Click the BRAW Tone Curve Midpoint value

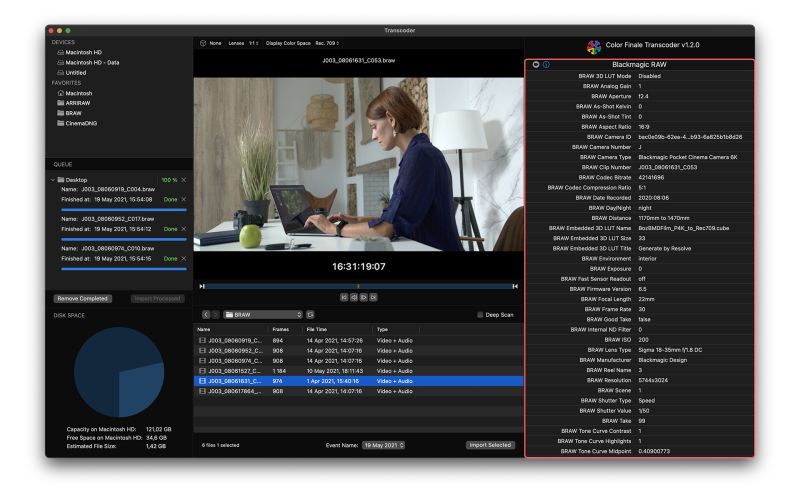654,451
